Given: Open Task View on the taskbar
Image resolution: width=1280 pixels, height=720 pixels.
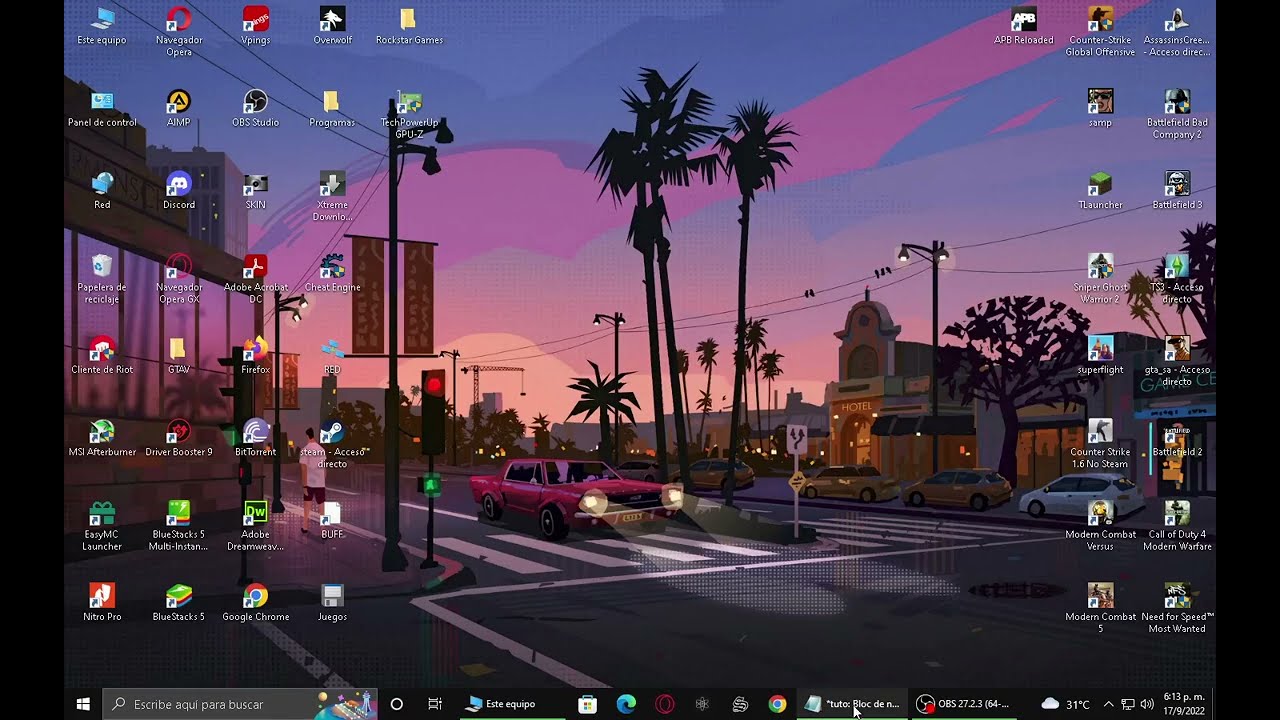Looking at the screenshot, I should tap(435, 704).
